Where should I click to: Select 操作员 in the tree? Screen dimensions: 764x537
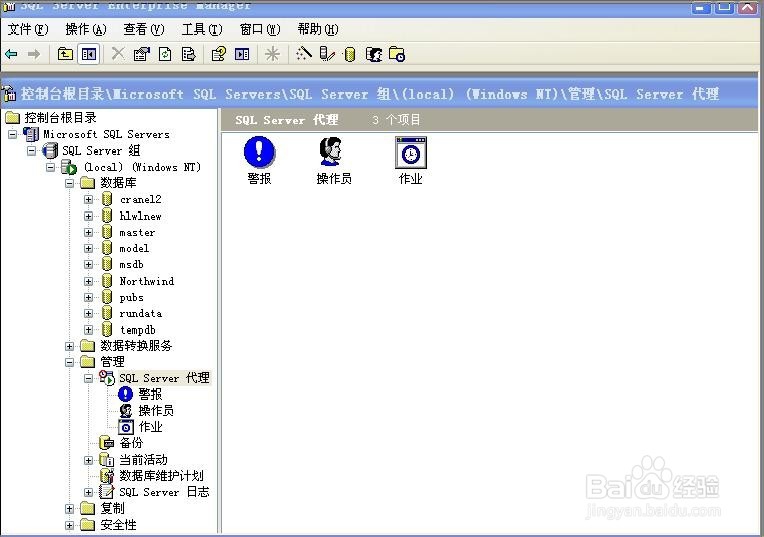coord(156,410)
